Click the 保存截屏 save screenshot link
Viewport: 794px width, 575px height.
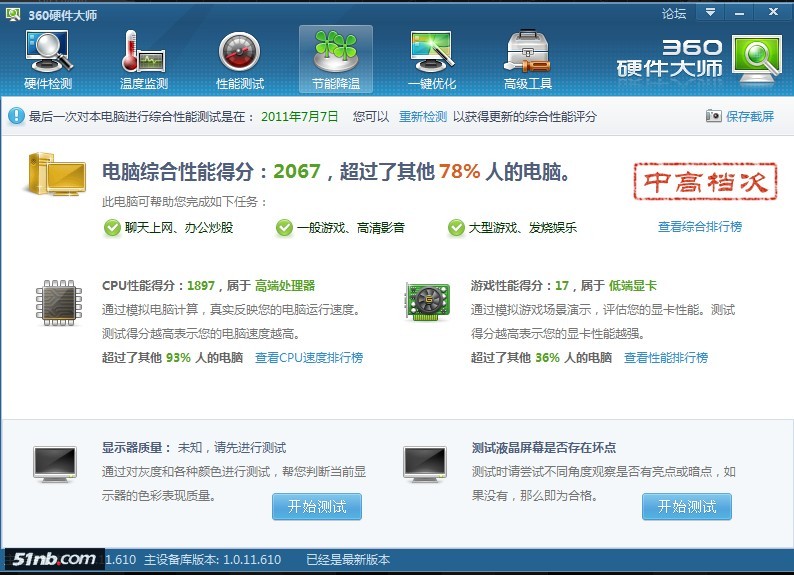point(750,116)
